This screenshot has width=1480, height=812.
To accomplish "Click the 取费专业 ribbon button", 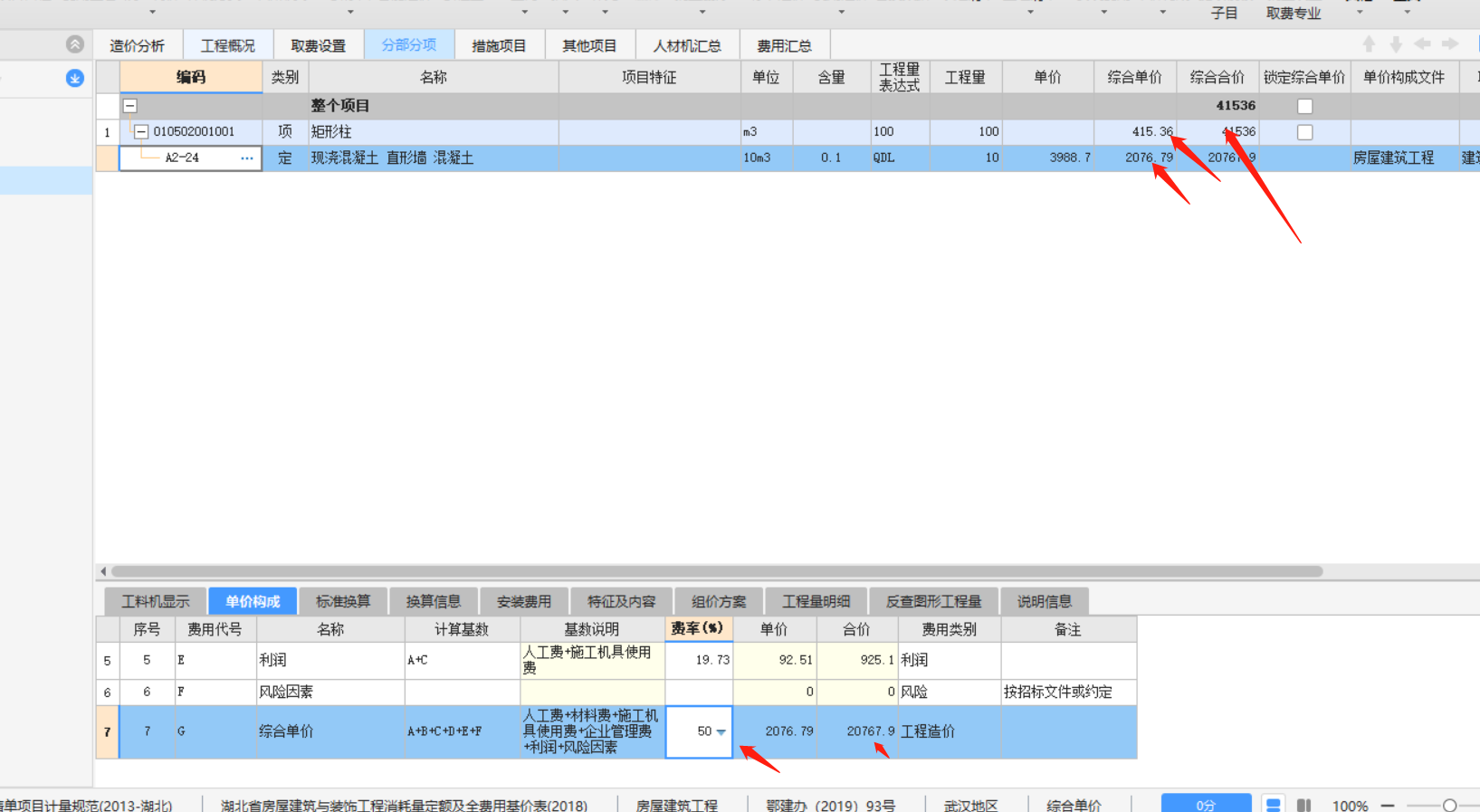I will 1294,13.
